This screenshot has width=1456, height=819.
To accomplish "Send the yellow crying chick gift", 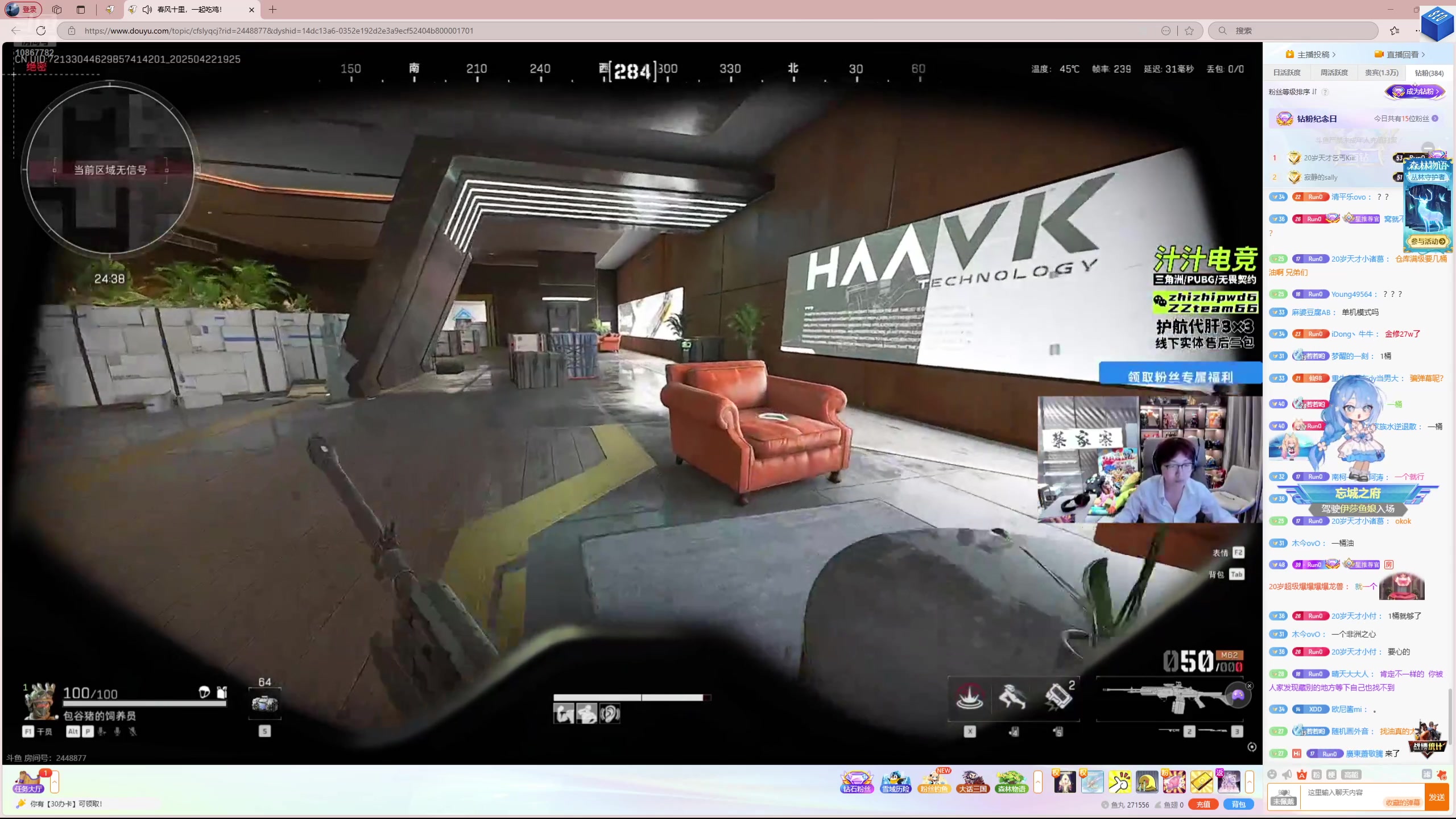I will pyautogui.click(x=1147, y=782).
